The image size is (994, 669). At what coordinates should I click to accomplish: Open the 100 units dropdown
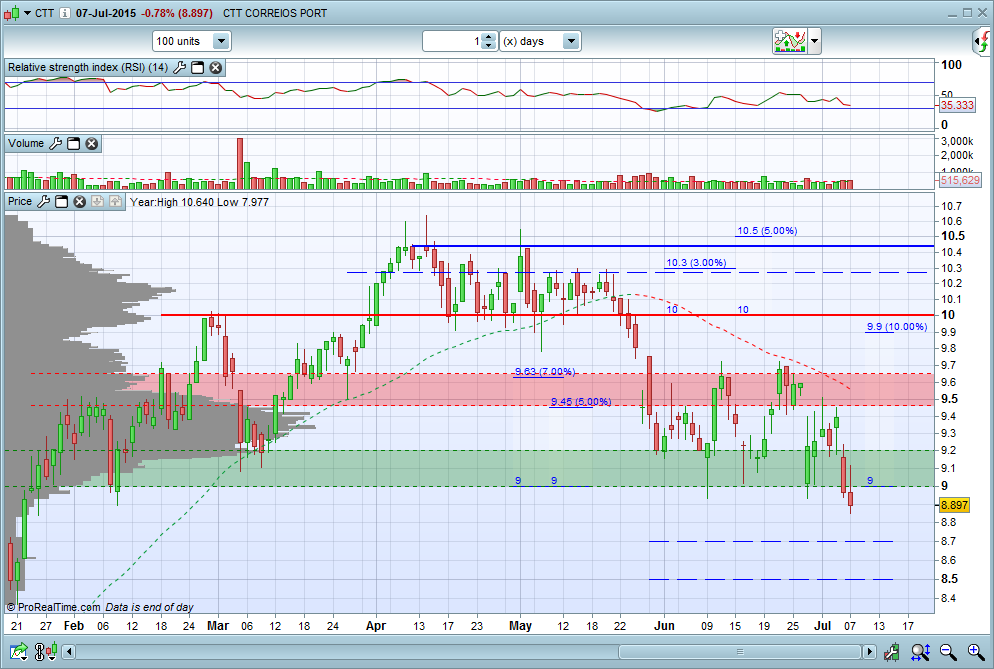(221, 41)
